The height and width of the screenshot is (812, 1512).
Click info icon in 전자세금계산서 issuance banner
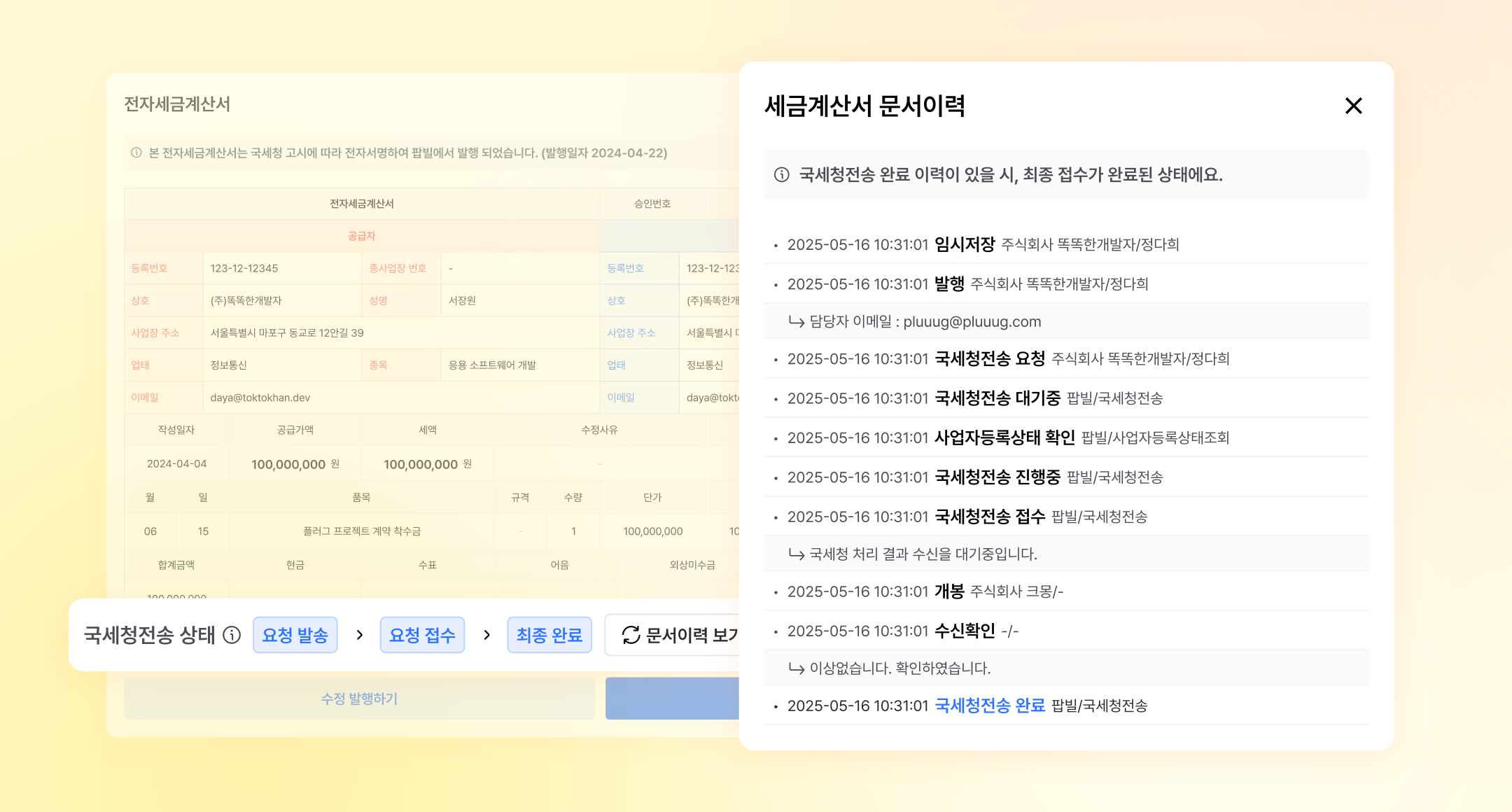pyautogui.click(x=136, y=153)
